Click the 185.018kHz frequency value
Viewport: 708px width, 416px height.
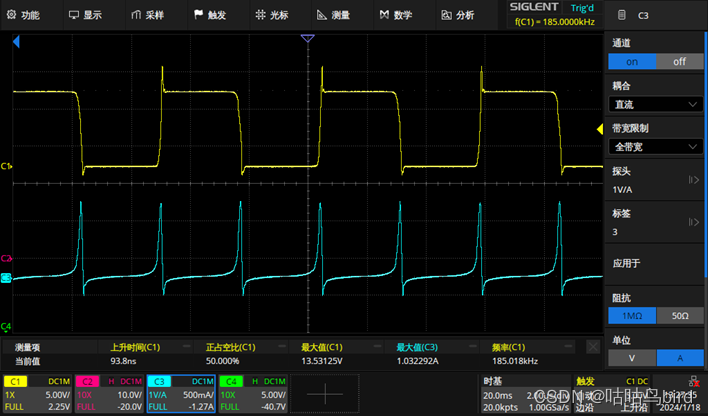(515, 361)
